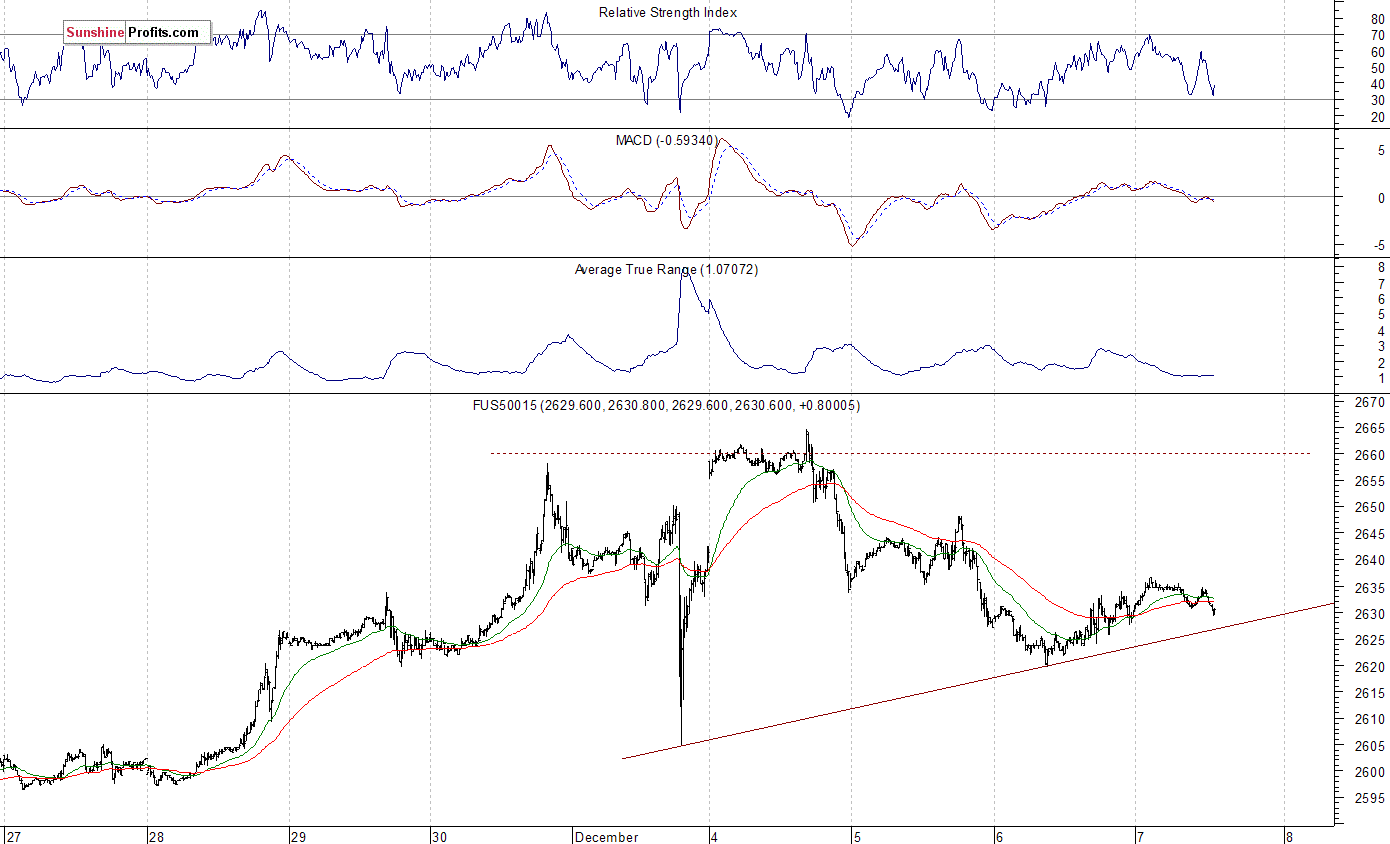Click the MACD axis value -5

click(1379, 246)
